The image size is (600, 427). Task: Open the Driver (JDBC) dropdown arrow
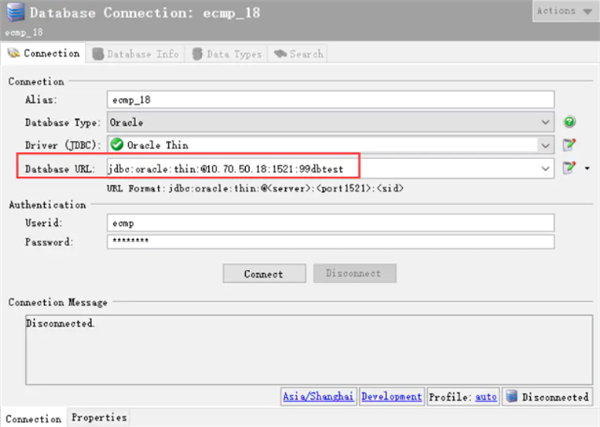point(545,145)
